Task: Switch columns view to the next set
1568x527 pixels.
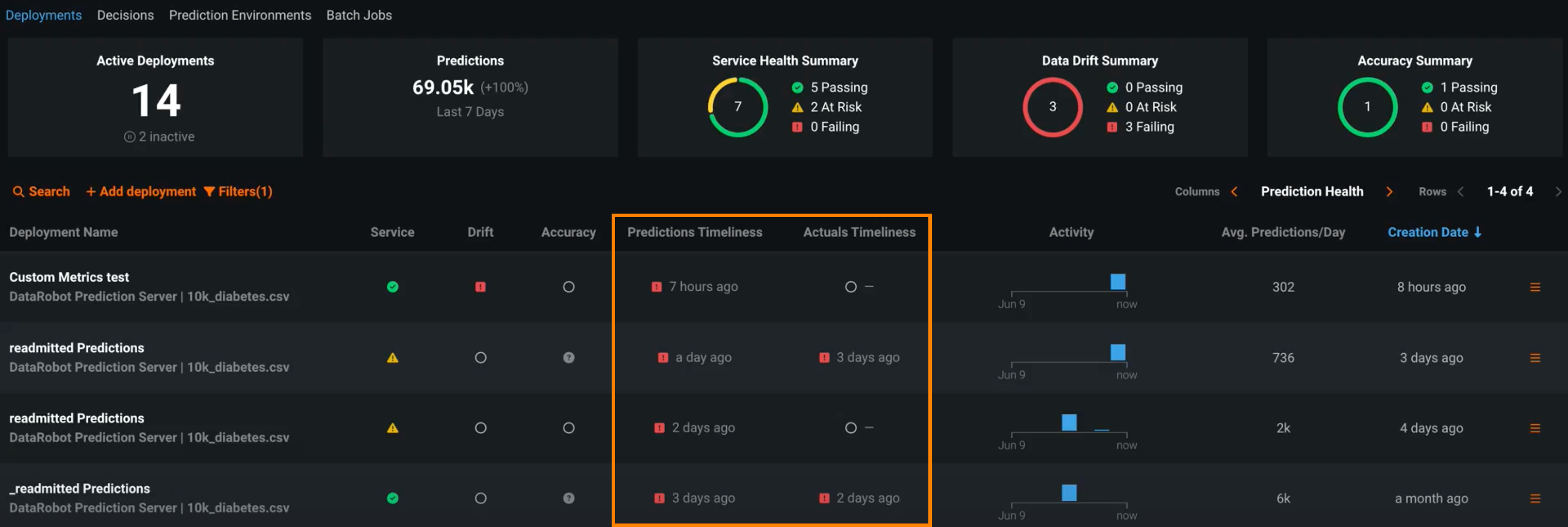Action: point(1389,192)
